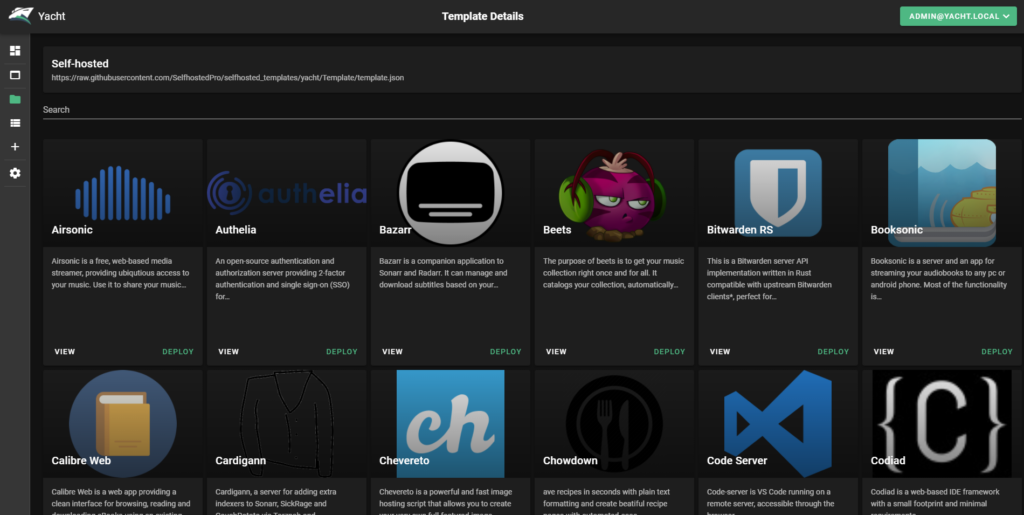The image size is (1024, 515).
Task: View the Bazarr template
Action: 392,351
